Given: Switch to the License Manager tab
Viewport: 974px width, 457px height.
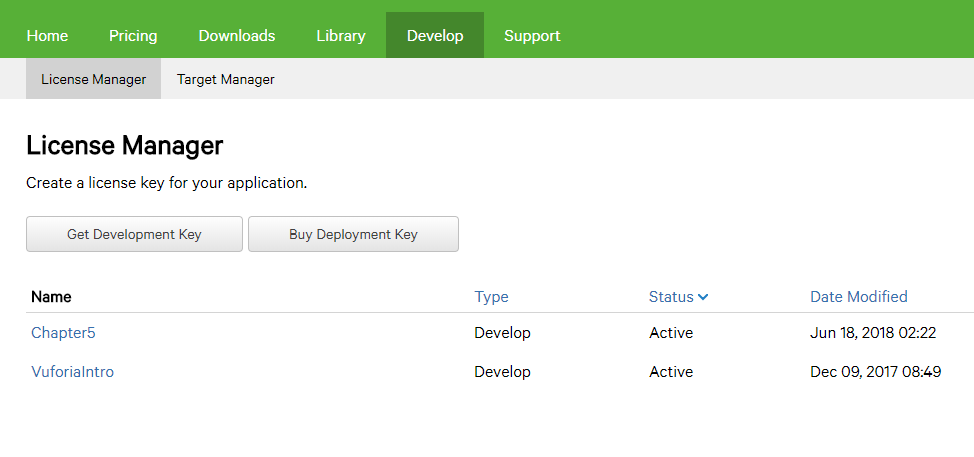Looking at the screenshot, I should click(93, 79).
